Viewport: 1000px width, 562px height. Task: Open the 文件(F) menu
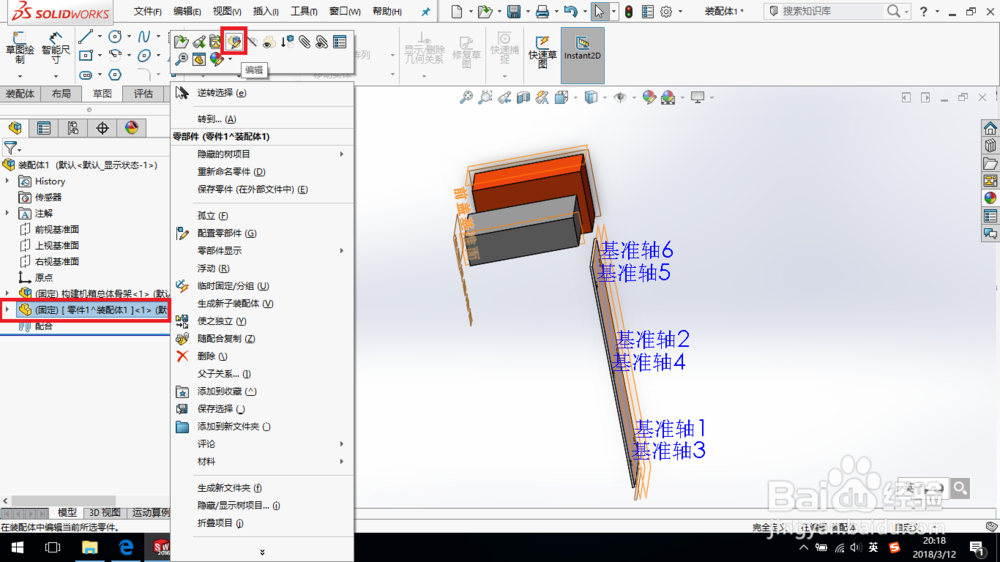tap(147, 11)
